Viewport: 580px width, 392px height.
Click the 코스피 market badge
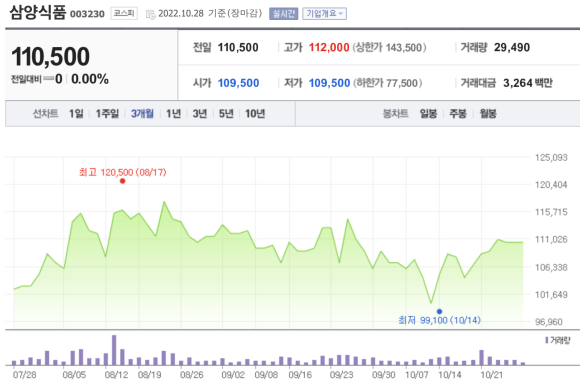(124, 13)
